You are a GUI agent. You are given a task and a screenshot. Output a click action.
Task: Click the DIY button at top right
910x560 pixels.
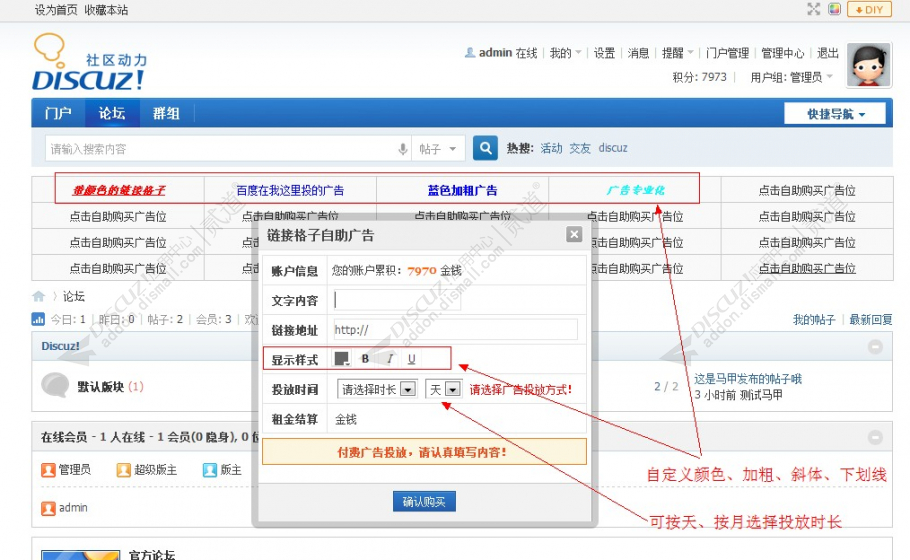(869, 9)
